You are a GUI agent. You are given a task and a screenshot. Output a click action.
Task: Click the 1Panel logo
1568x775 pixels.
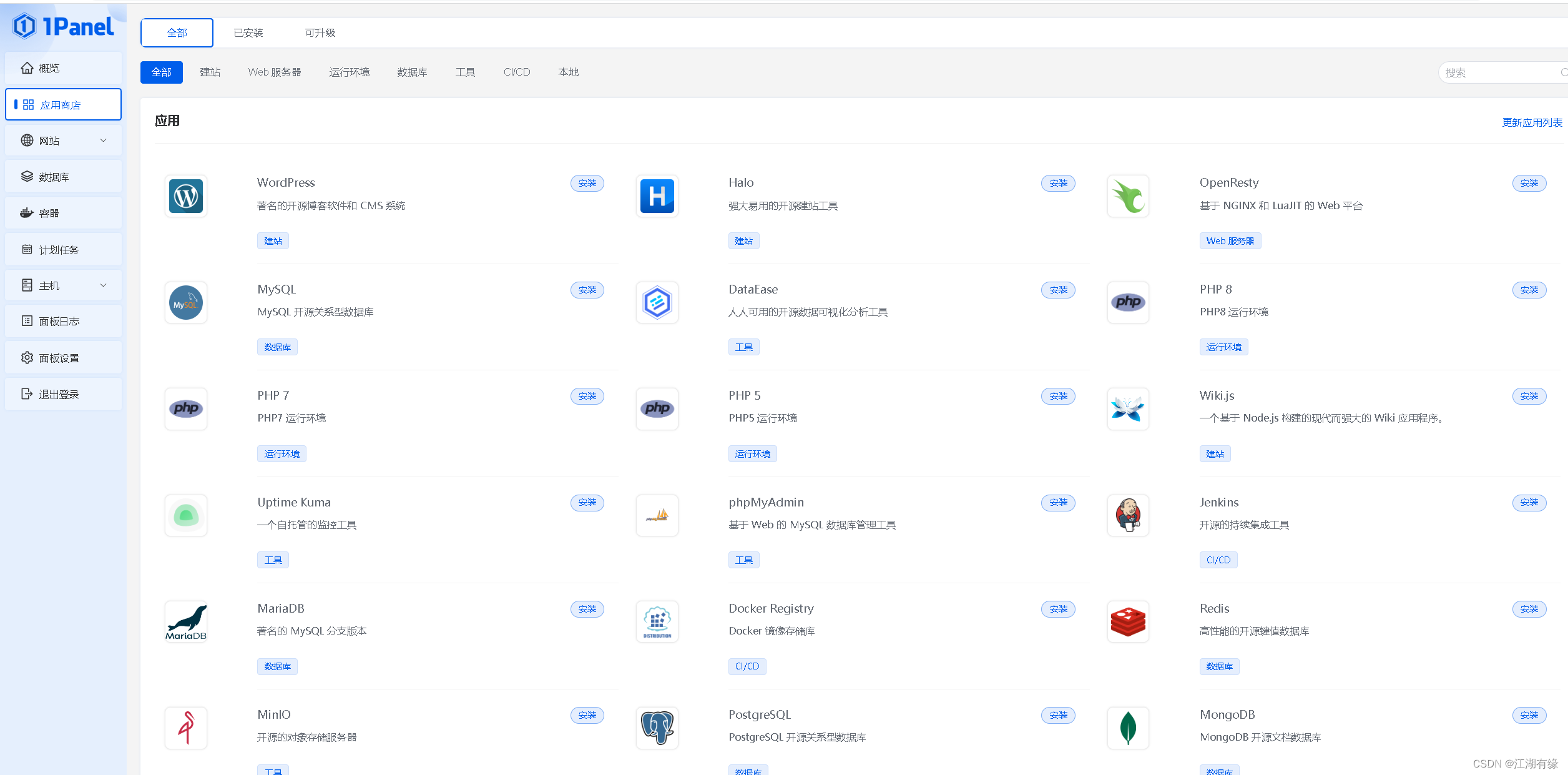(x=63, y=26)
